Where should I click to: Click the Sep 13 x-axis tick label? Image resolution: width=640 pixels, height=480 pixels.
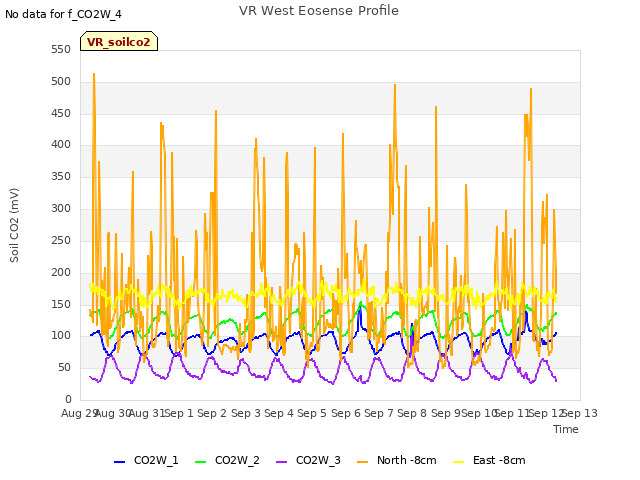pos(580,413)
